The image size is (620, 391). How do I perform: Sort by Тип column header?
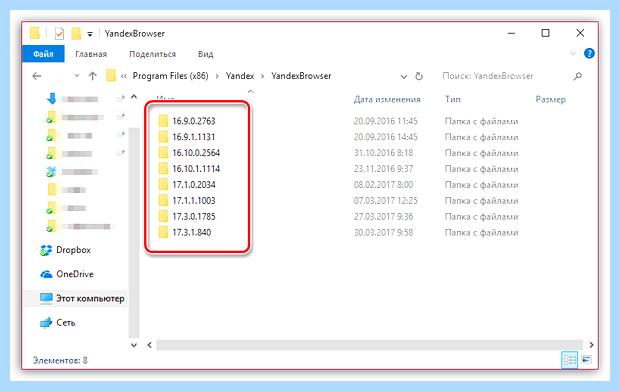coord(453,99)
